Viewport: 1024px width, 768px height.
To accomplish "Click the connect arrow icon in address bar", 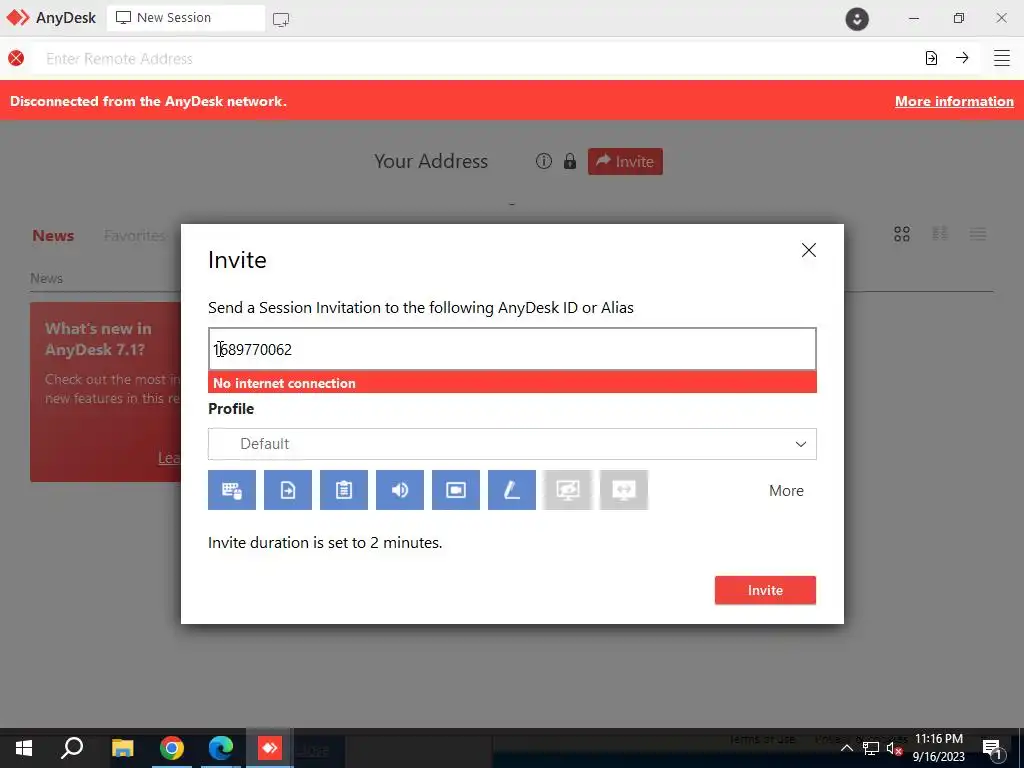I will [962, 57].
